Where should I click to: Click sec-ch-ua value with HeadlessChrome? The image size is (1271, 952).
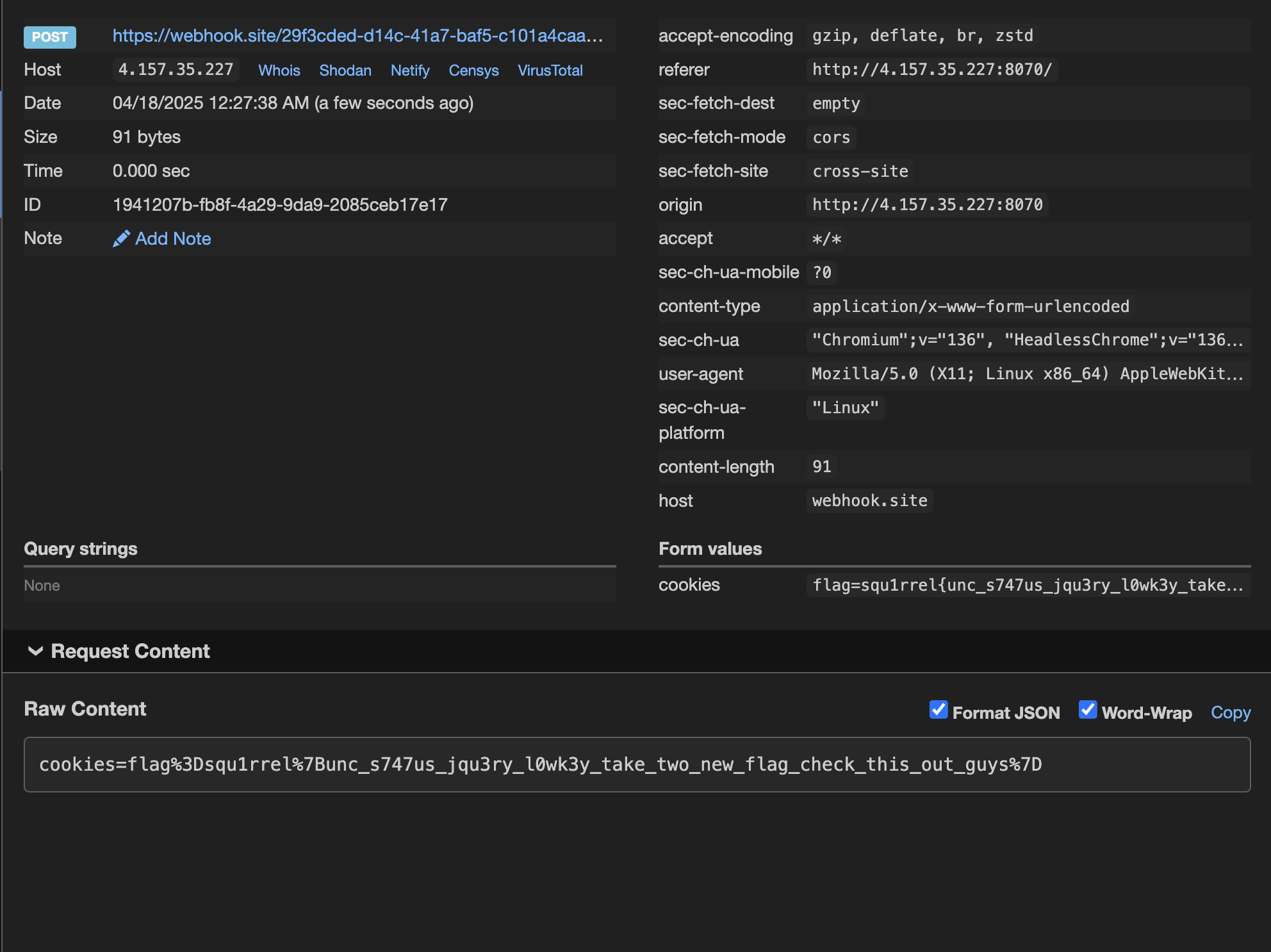pyautogui.click(x=1028, y=340)
